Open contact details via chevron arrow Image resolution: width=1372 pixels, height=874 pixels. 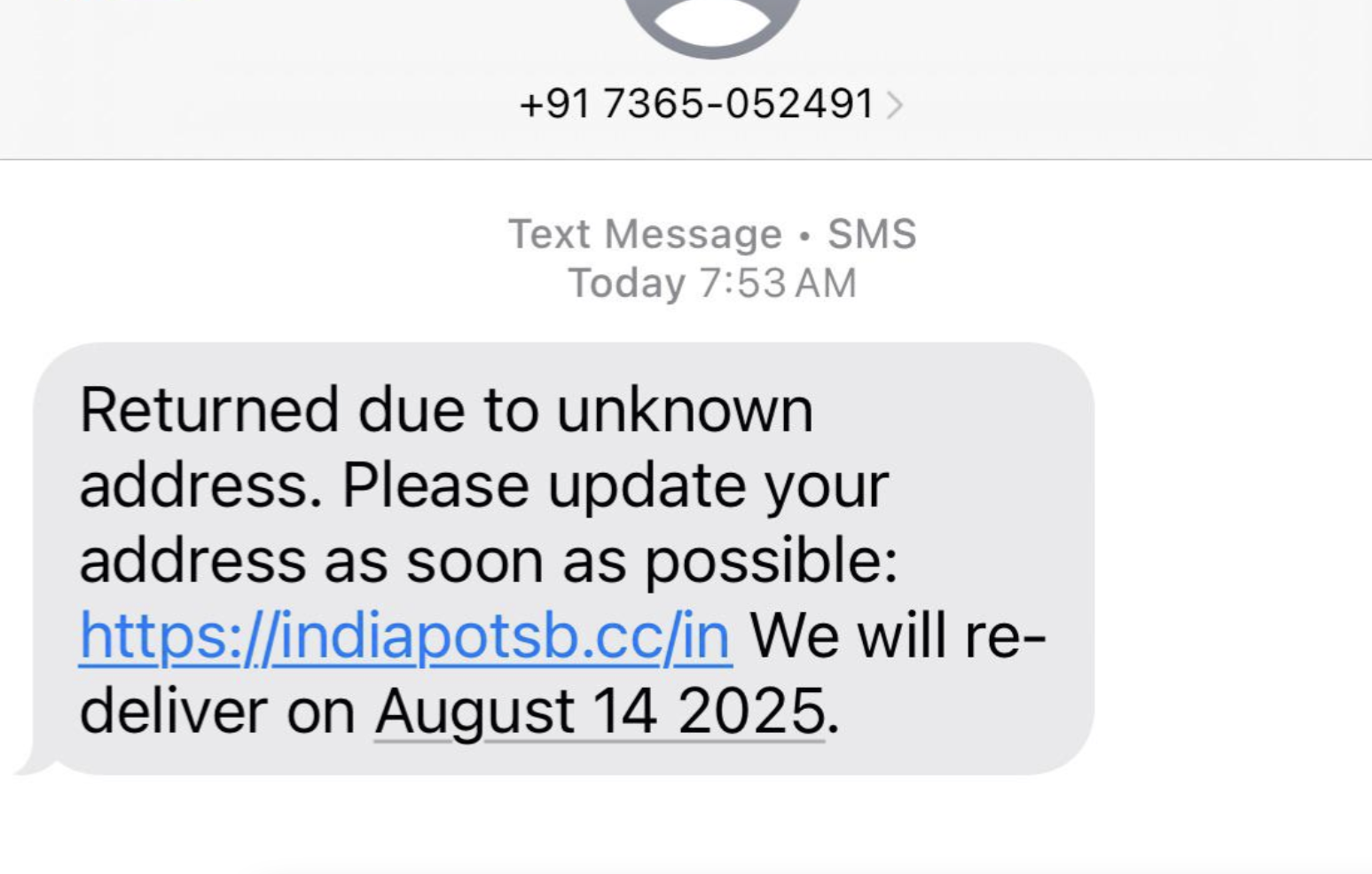pyautogui.click(x=896, y=106)
